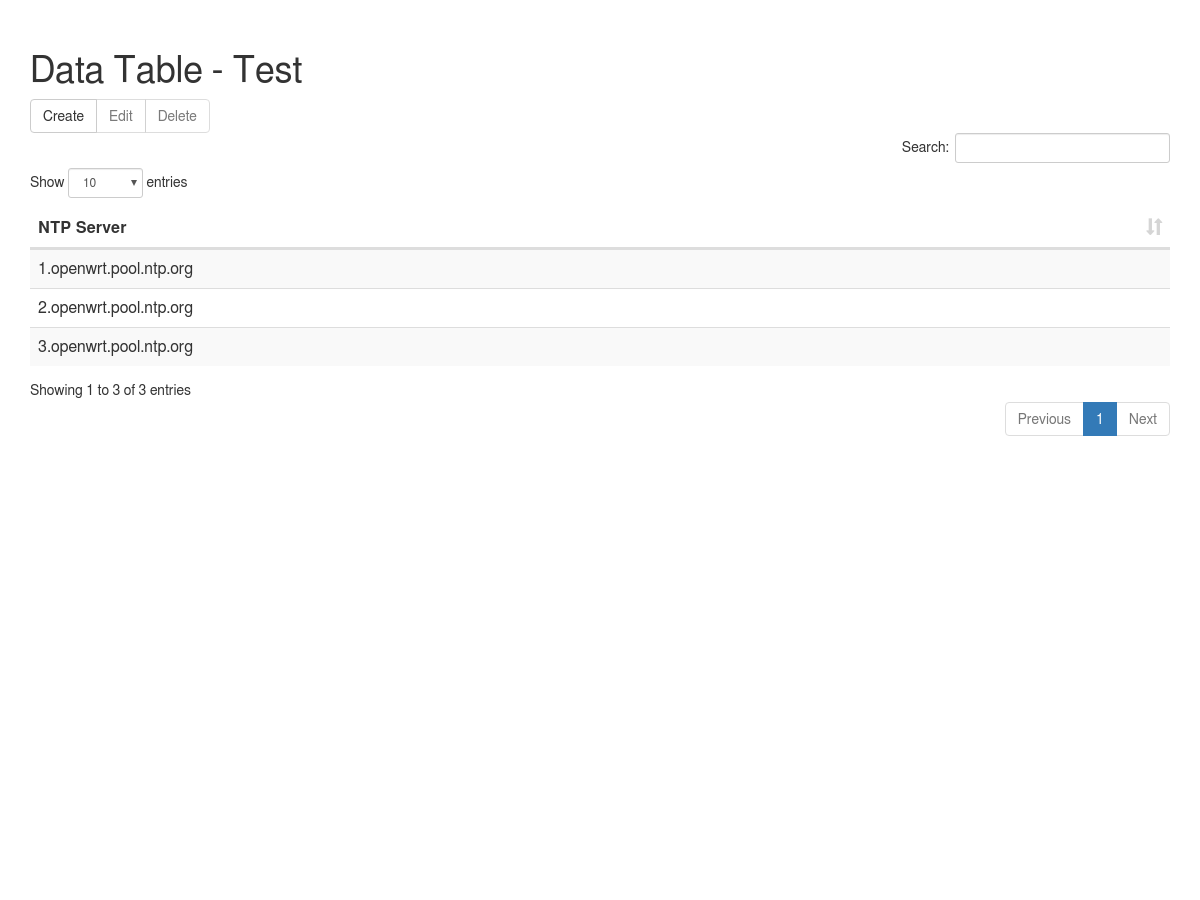Sort by the NTP Server column header
The height and width of the screenshot is (900, 1200).
pyautogui.click(x=600, y=228)
